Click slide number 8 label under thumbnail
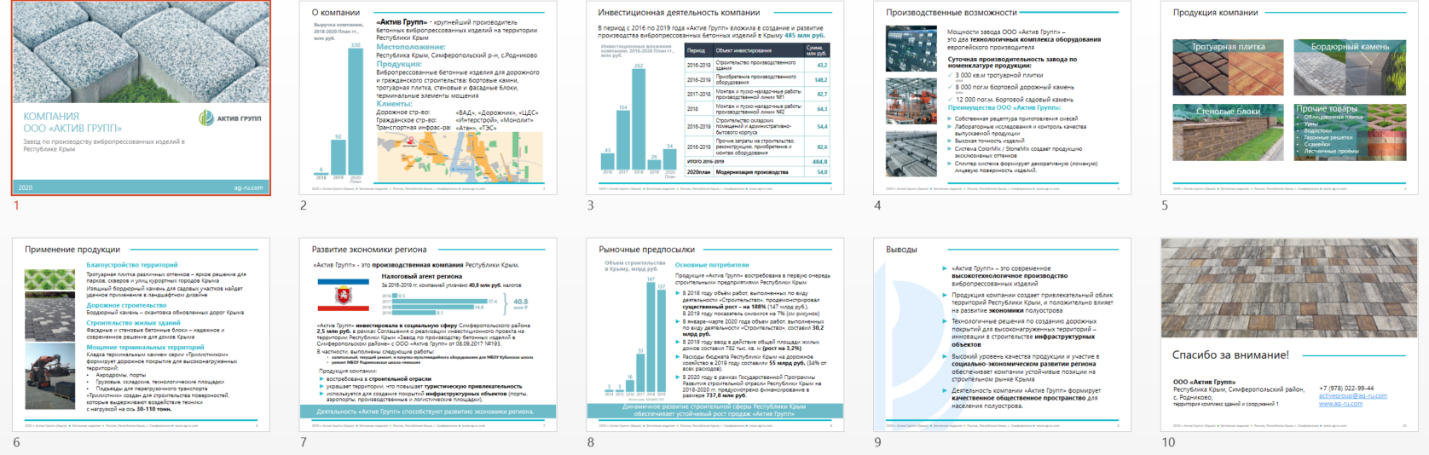Screen dimensions: 1429x455 click(x=590, y=442)
